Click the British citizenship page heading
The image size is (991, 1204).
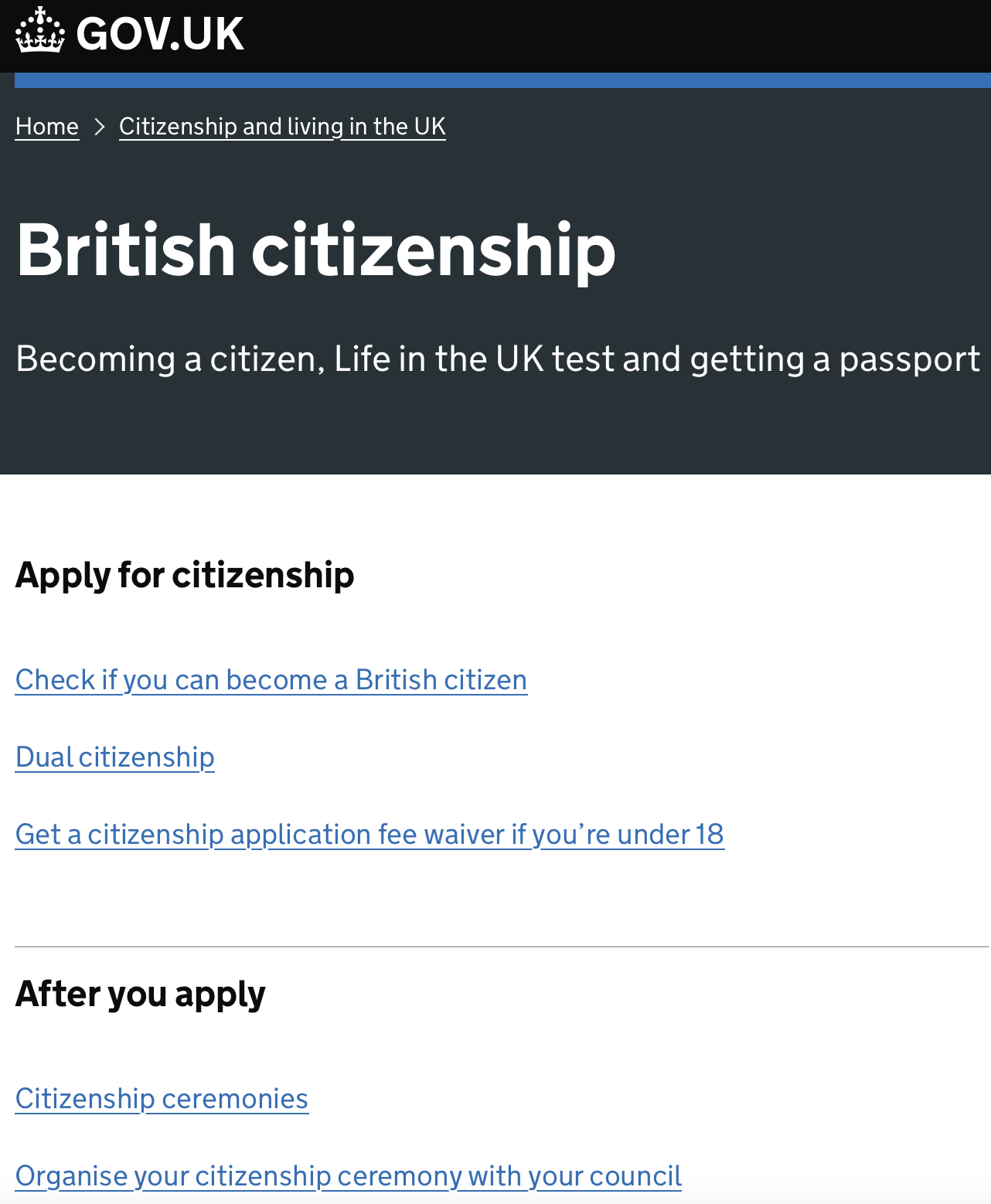point(315,250)
